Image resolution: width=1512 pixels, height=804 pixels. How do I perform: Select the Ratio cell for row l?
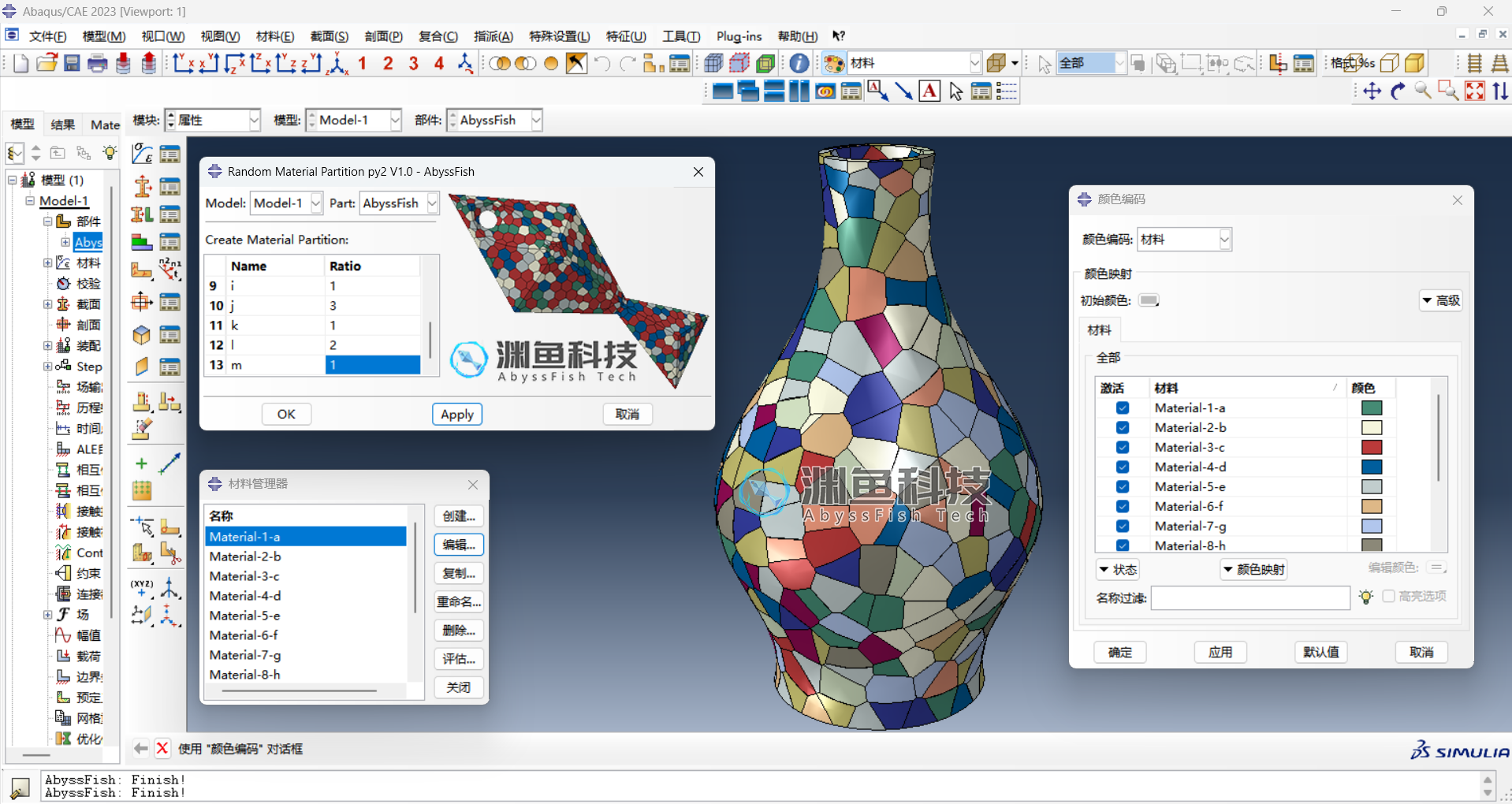pos(373,345)
